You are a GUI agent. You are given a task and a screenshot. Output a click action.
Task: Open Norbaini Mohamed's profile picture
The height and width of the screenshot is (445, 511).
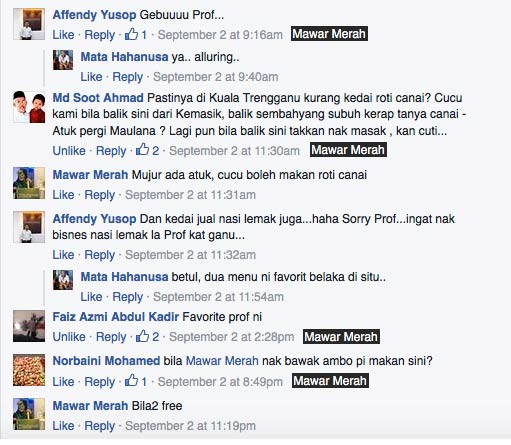(x=29, y=370)
